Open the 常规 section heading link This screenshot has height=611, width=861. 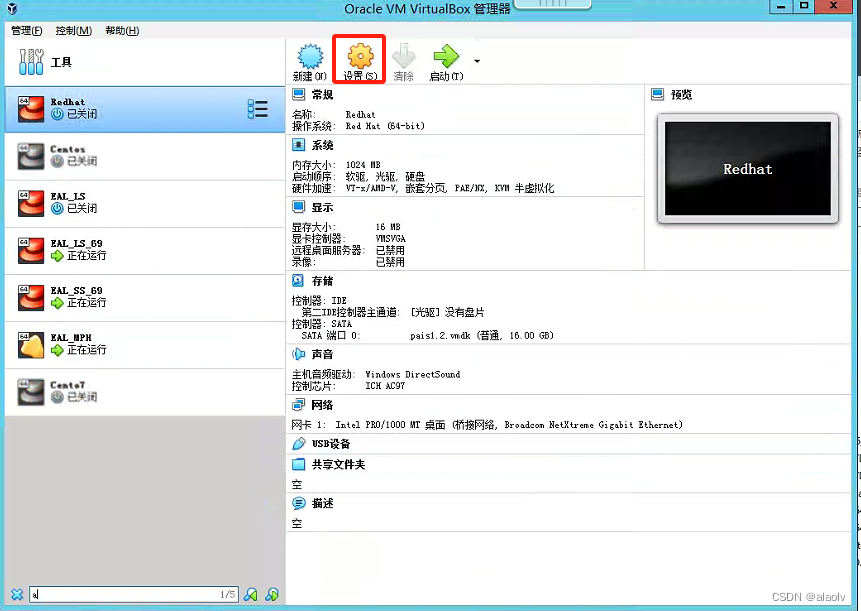click(322, 94)
